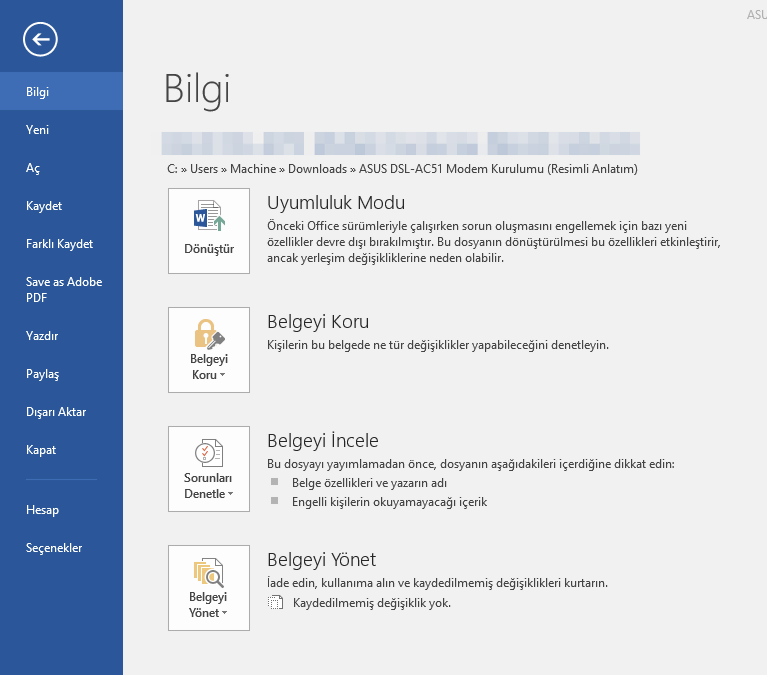Open the Hesap page
Viewport: 767px width, 675px height.
[x=61, y=510]
